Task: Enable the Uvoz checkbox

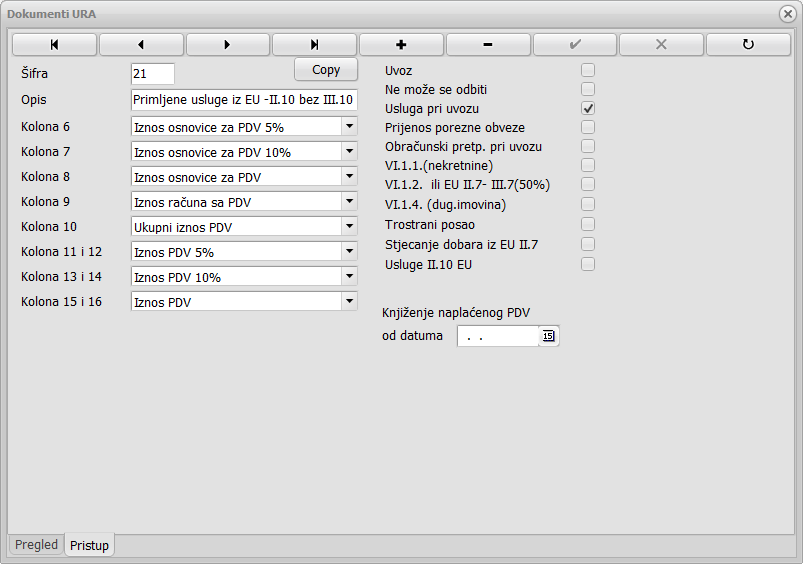Action: pos(588,70)
